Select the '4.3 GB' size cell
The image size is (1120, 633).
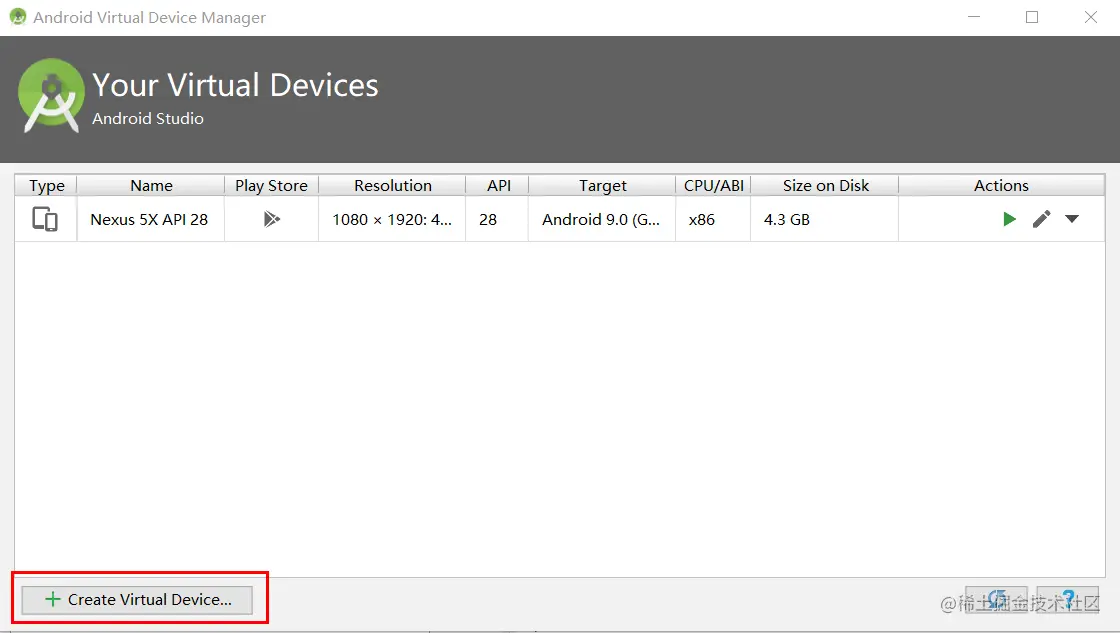825,219
